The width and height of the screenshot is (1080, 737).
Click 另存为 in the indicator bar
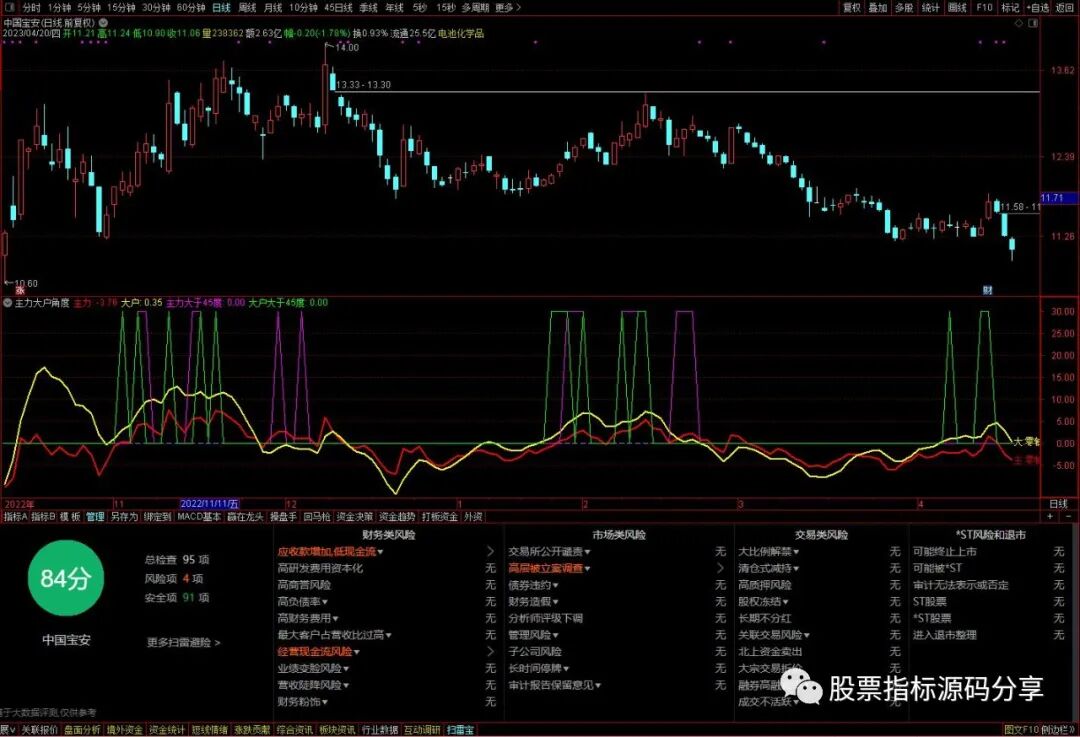[125, 517]
